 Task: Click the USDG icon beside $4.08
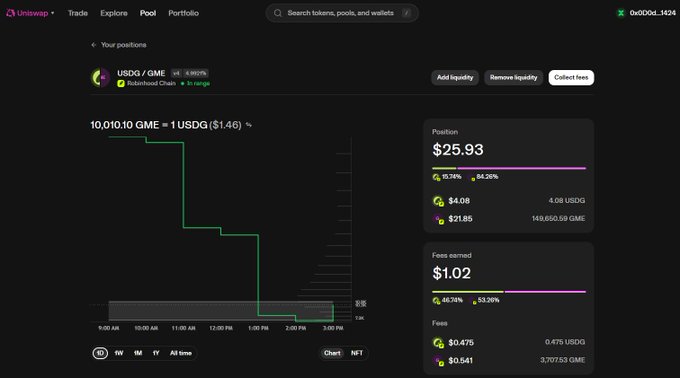[438, 201]
